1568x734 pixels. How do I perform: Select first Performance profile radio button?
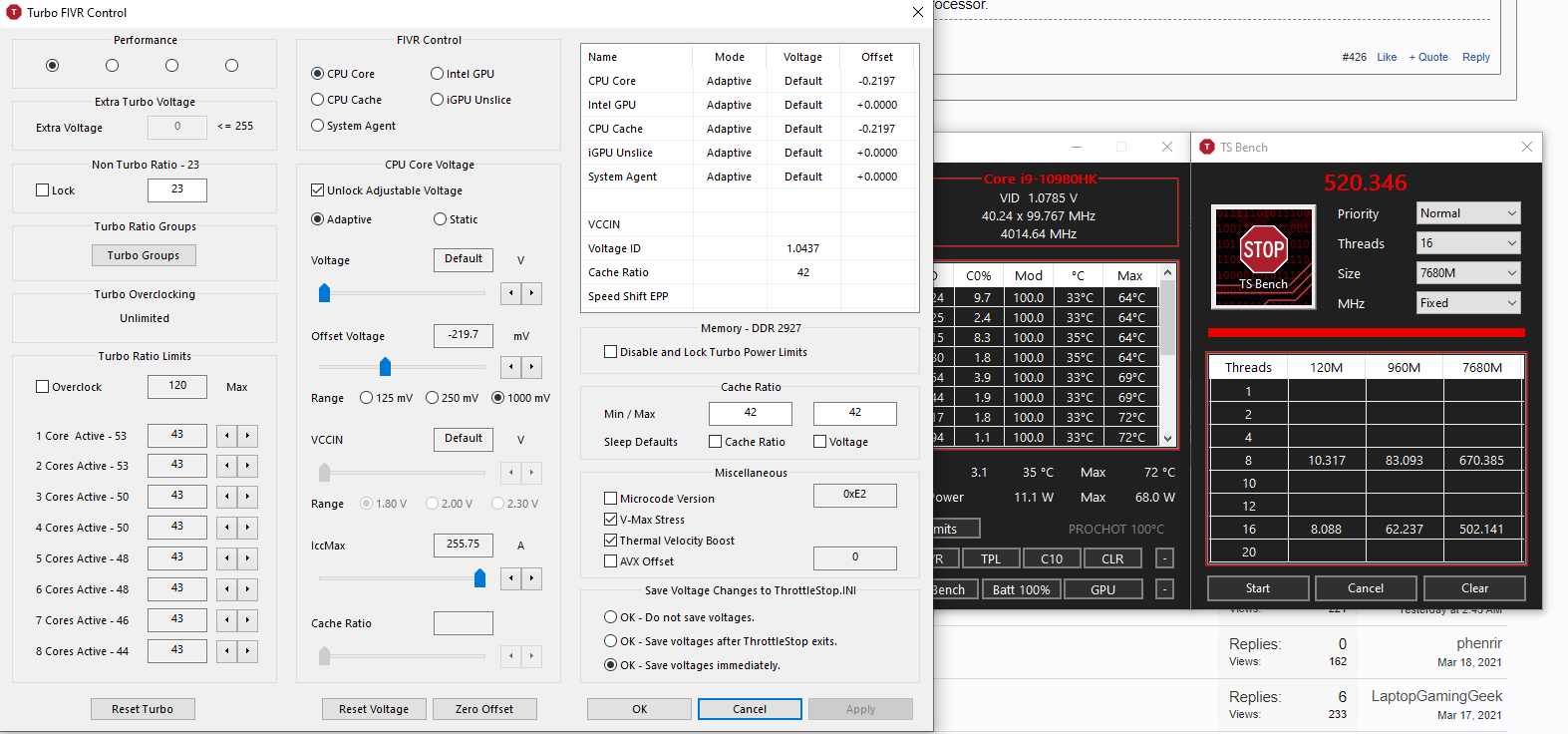(53, 66)
